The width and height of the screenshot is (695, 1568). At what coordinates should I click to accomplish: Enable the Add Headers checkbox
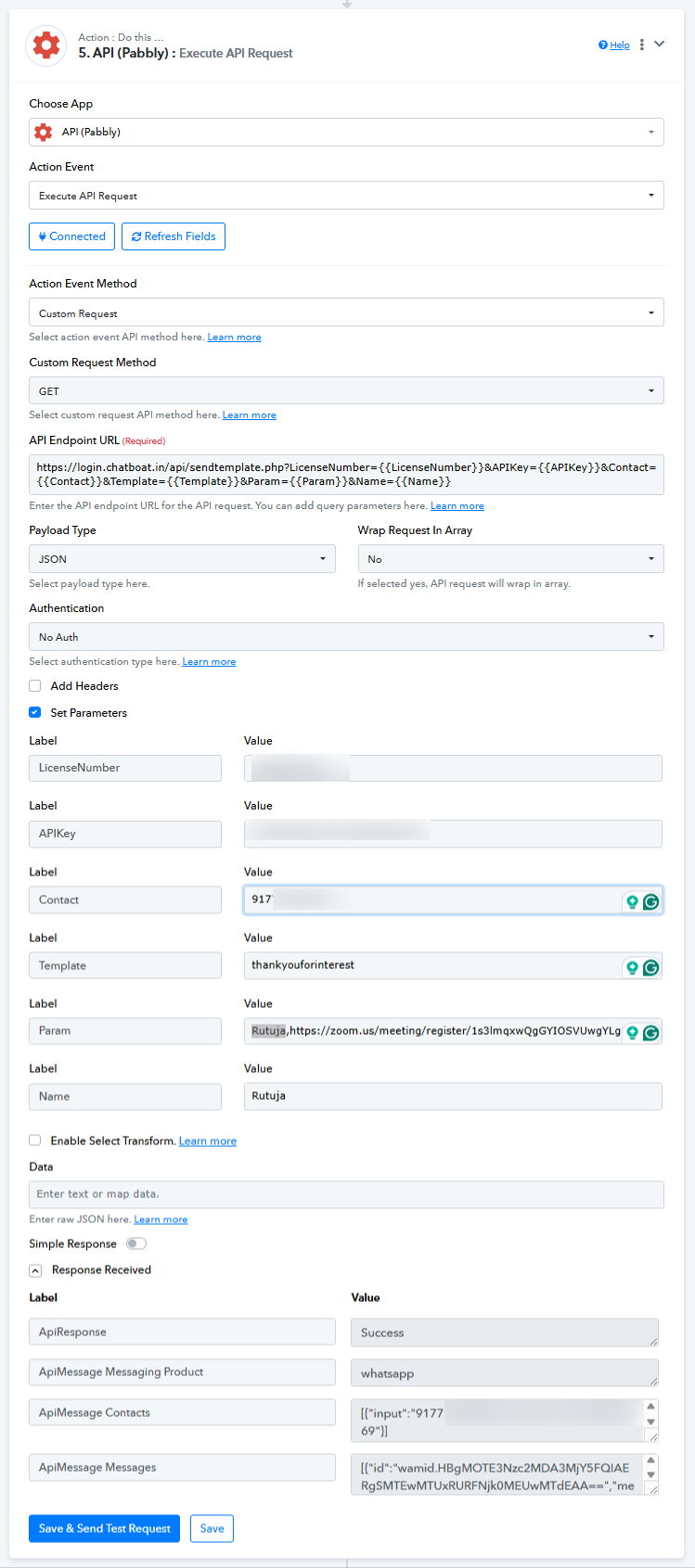(x=35, y=686)
